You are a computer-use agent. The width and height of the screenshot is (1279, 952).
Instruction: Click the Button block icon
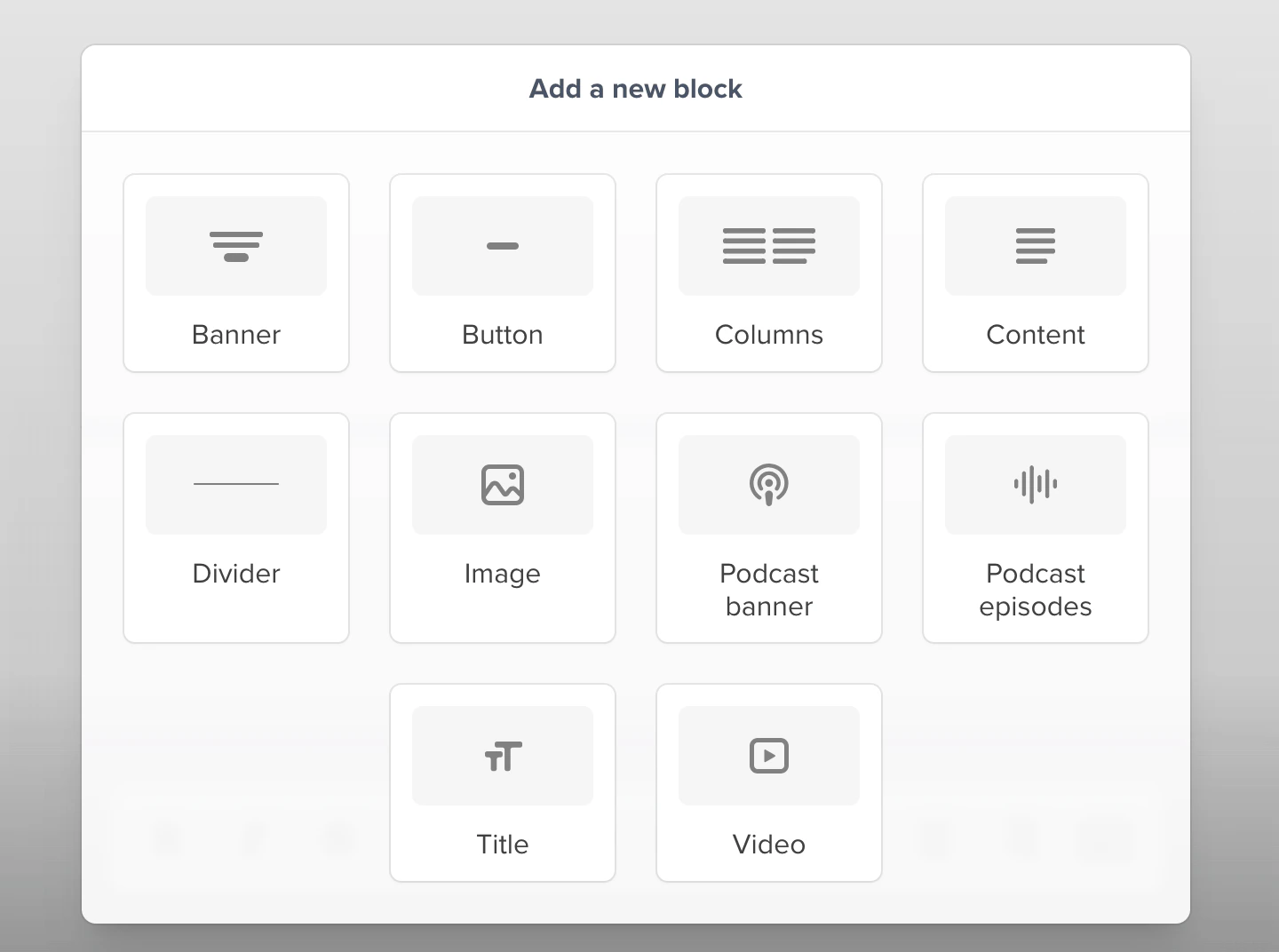tap(502, 246)
